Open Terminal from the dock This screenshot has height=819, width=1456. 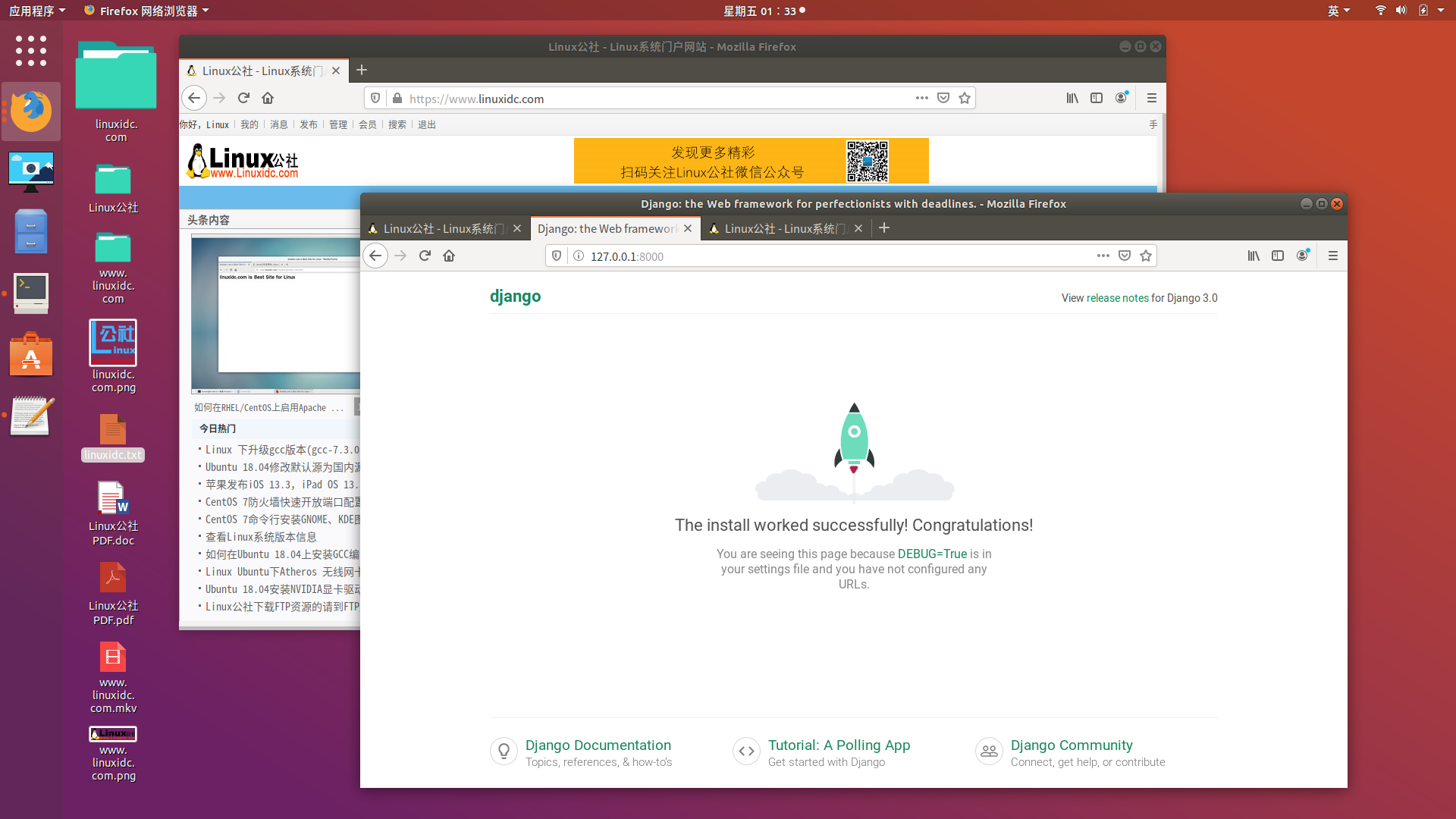31,293
